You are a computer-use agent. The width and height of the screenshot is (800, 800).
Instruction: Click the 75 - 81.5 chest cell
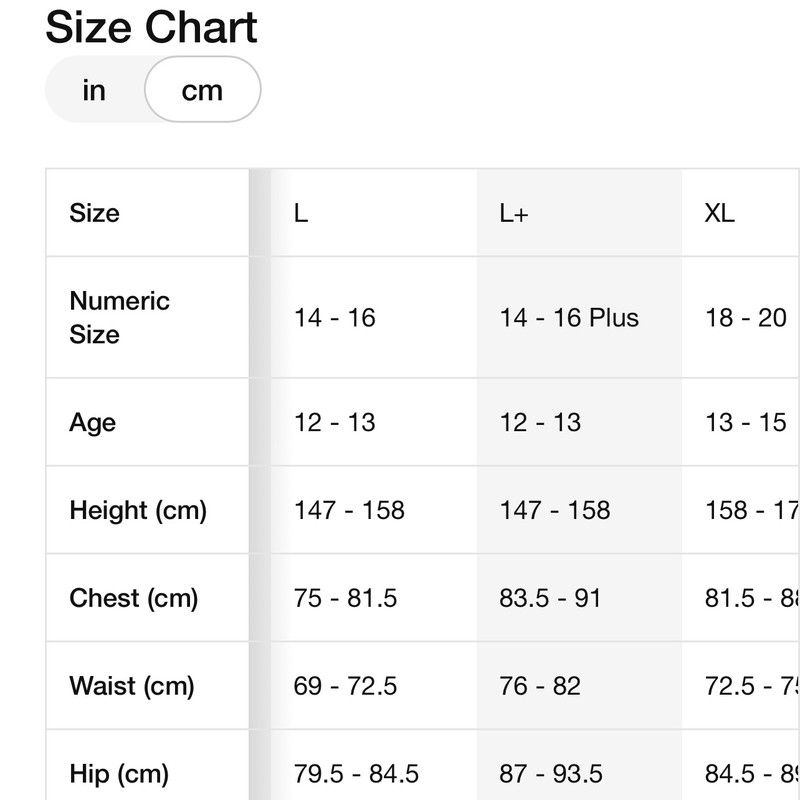(346, 598)
